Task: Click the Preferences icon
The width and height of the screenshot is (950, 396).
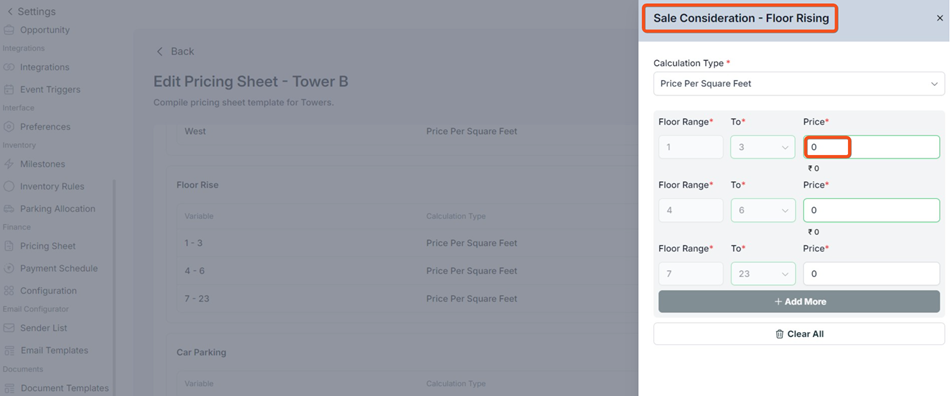Action: (8, 127)
